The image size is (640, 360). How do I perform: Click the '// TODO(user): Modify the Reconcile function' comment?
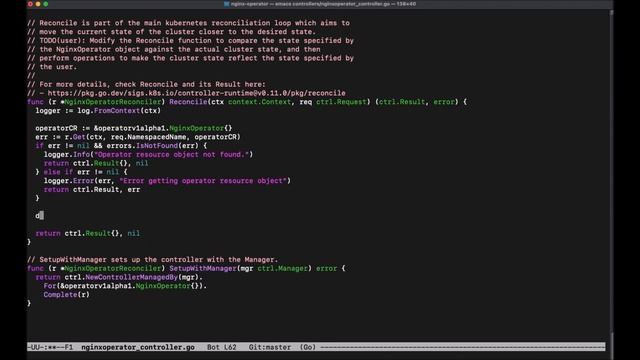(x=190, y=40)
